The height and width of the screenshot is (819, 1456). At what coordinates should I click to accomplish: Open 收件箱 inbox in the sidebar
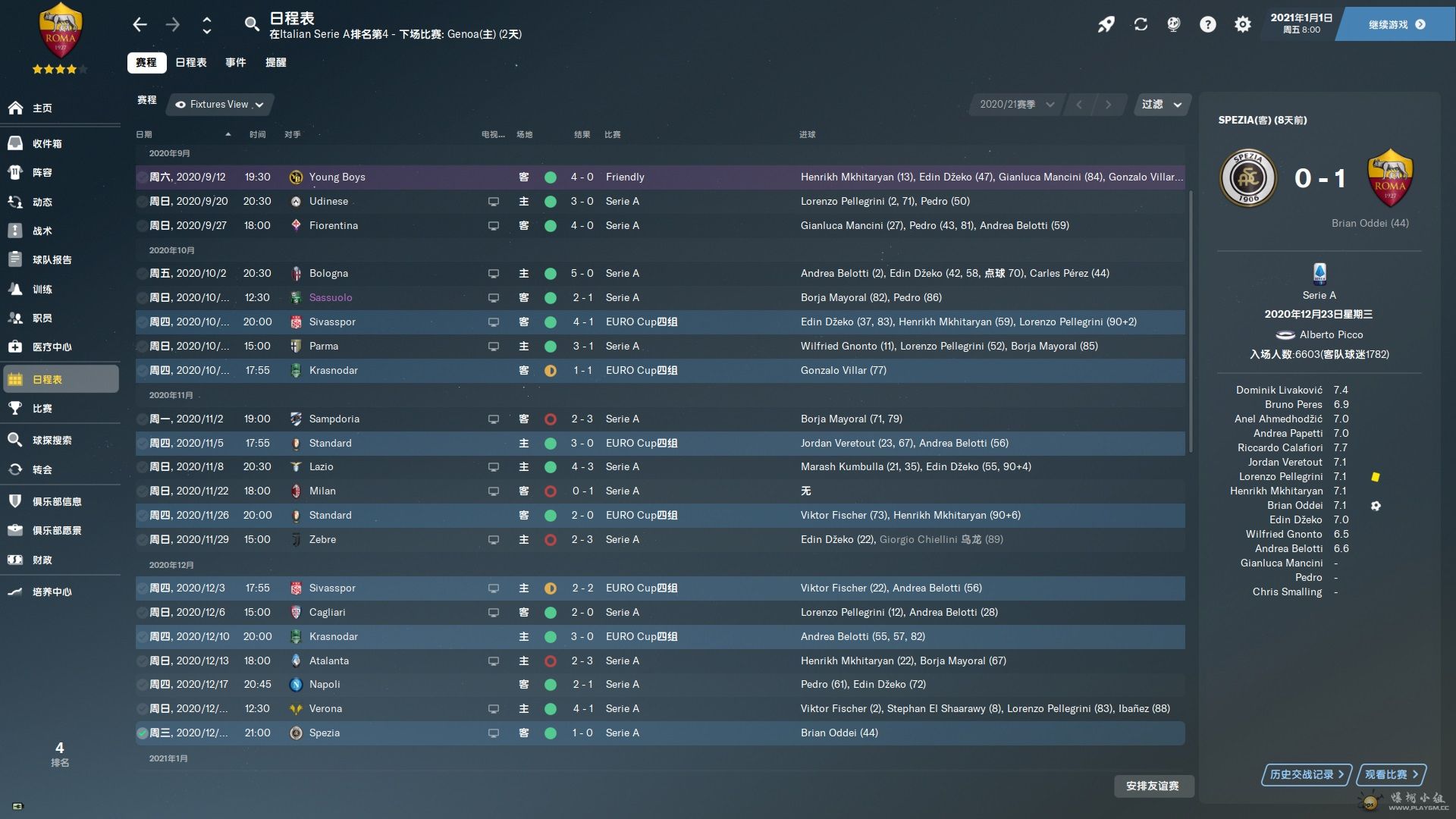coord(47,143)
